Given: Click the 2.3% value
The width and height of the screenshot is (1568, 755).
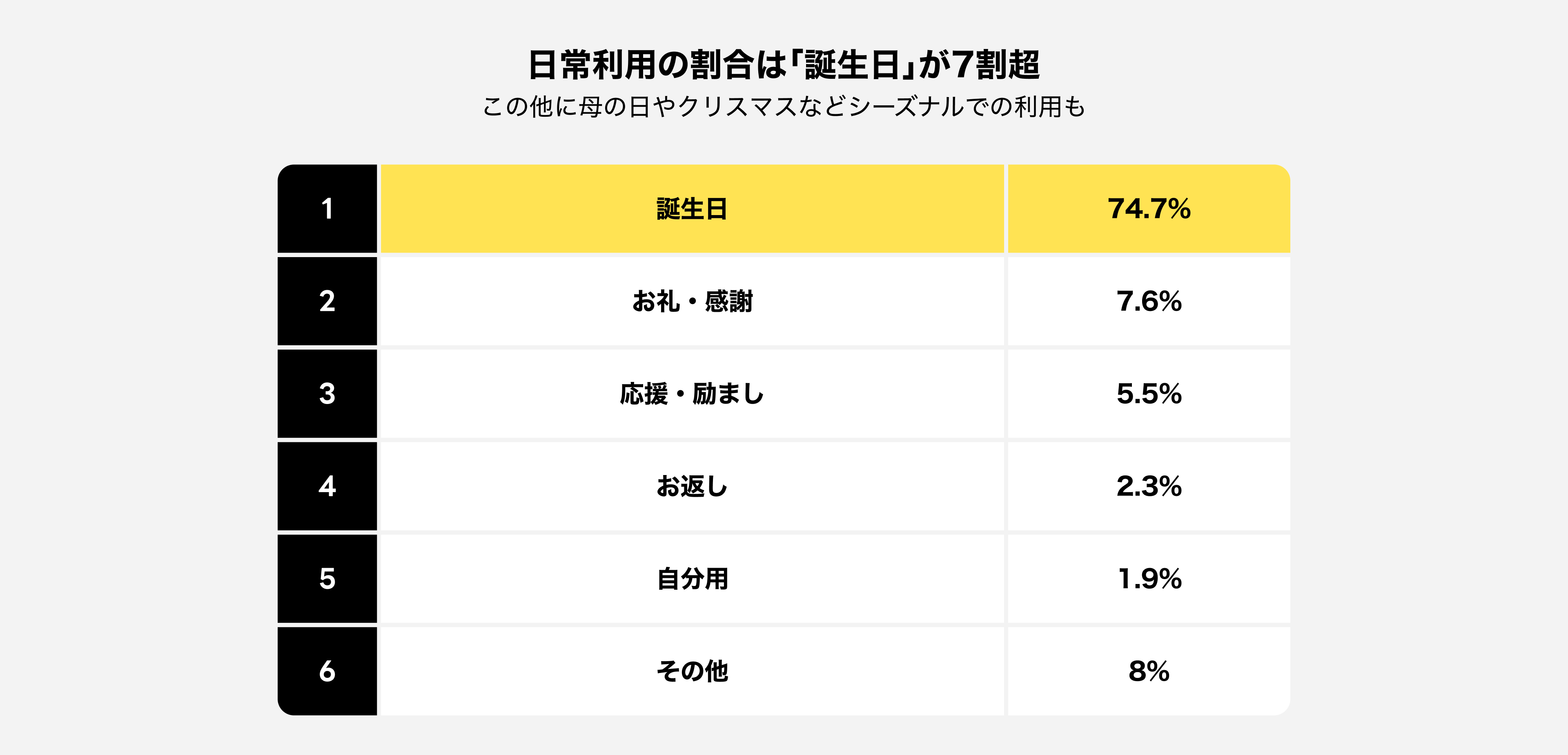Looking at the screenshot, I should [x=1149, y=486].
